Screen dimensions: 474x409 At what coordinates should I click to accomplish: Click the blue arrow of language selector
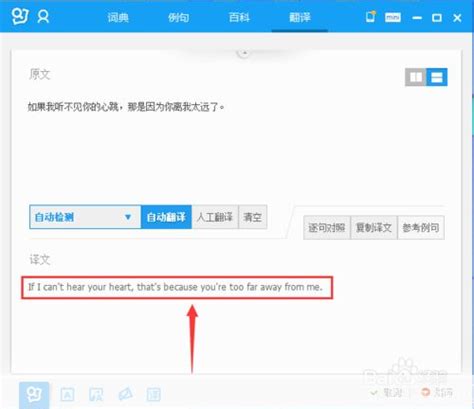coord(128,217)
